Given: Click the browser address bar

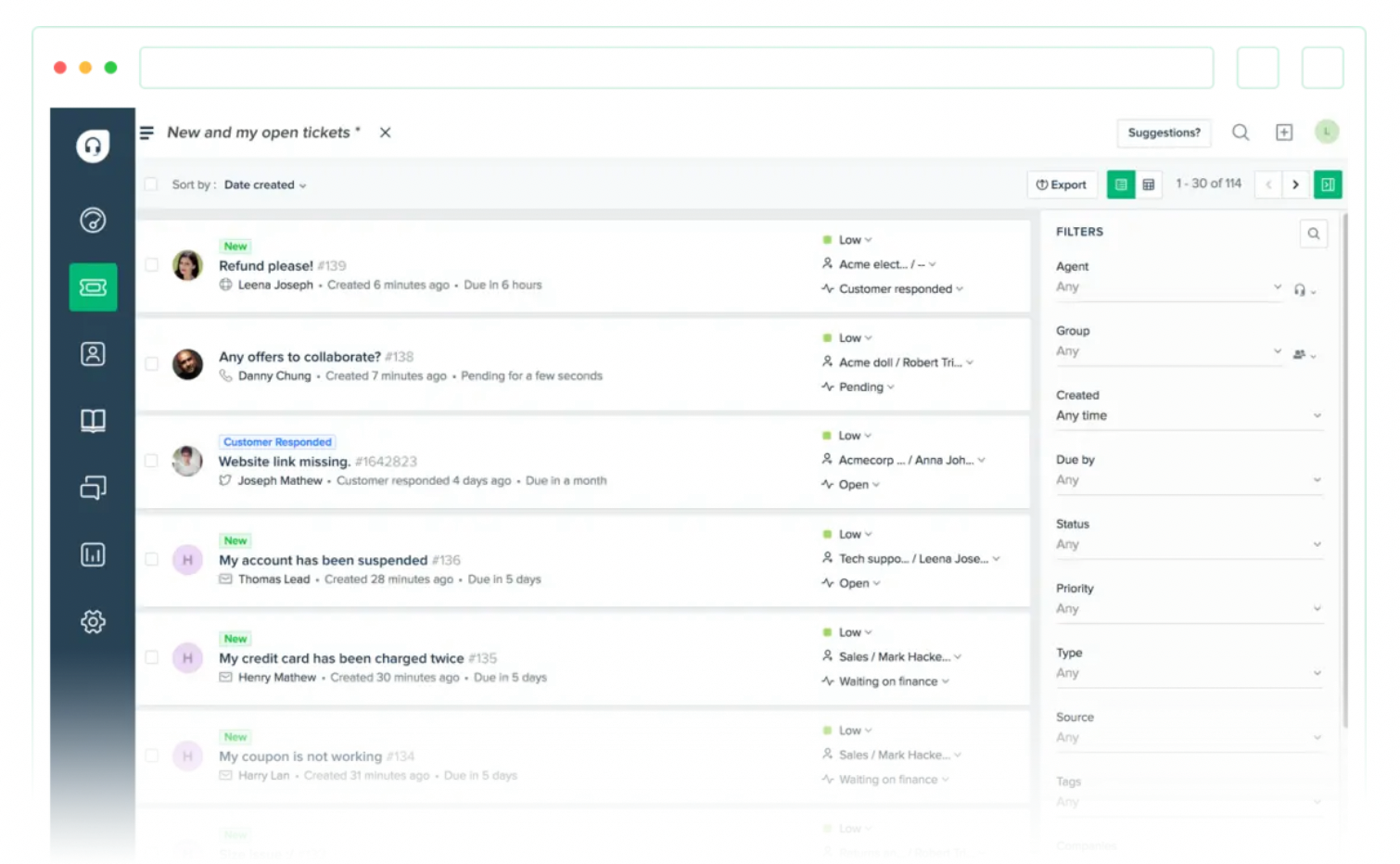Looking at the screenshot, I should click(x=677, y=68).
